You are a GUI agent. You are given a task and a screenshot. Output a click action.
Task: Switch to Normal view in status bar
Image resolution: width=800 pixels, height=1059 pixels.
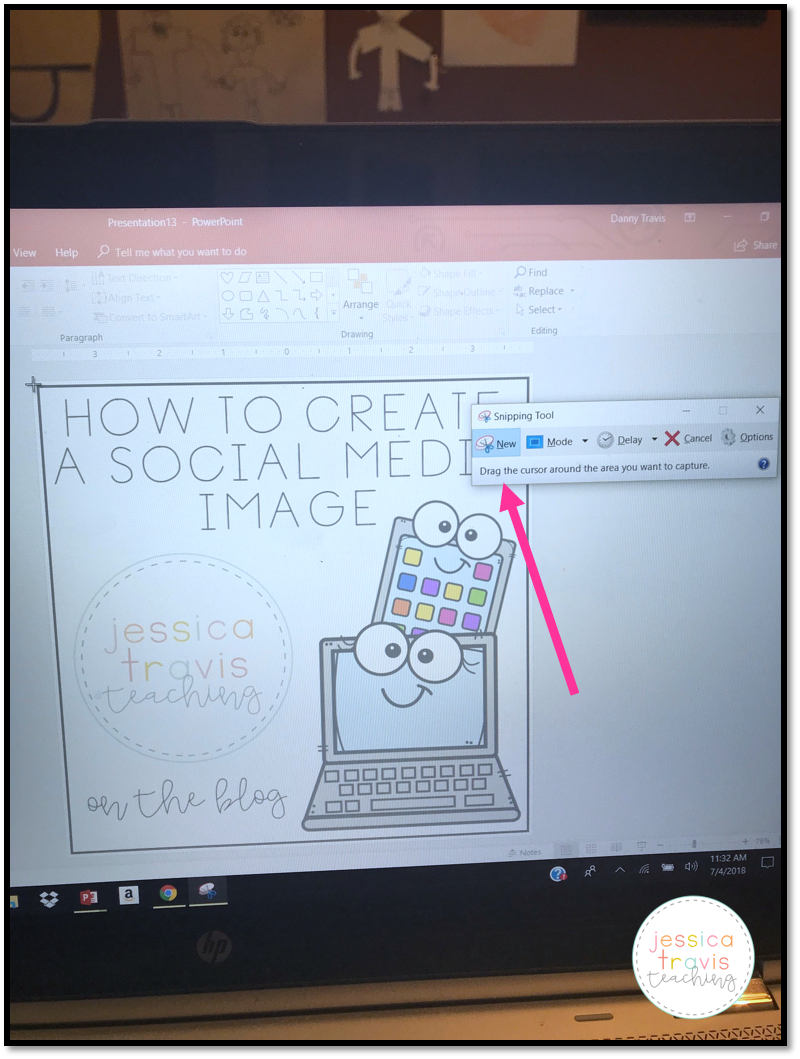(x=566, y=849)
